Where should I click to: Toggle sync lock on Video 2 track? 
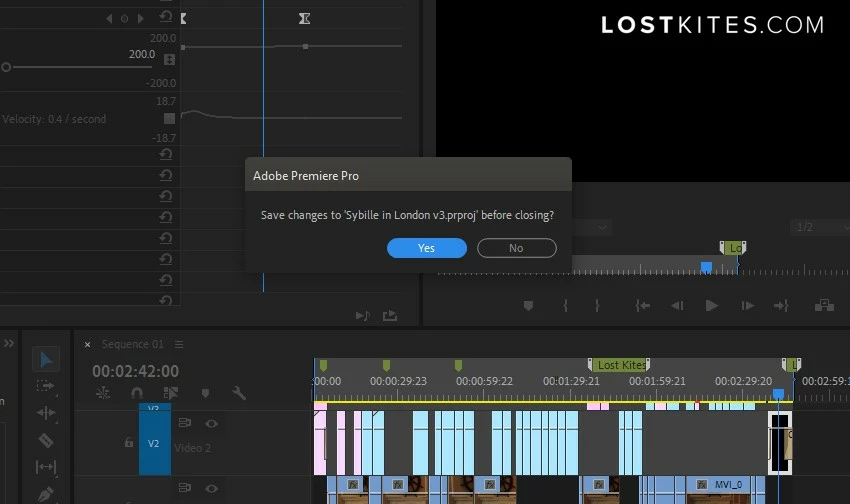pyautogui.click(x=184, y=423)
